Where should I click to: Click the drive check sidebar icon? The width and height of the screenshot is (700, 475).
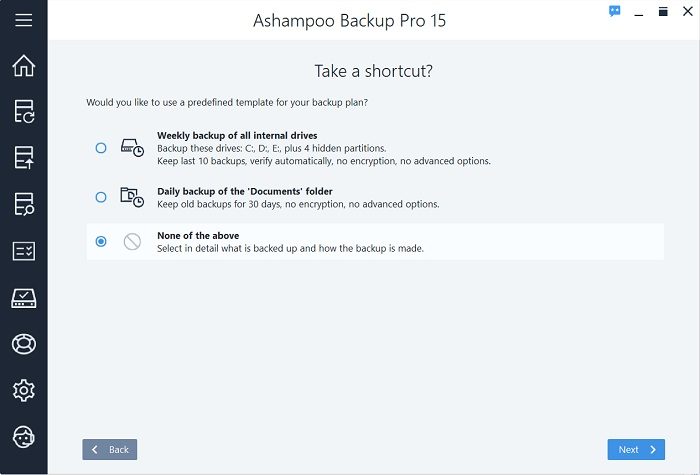tap(23, 298)
